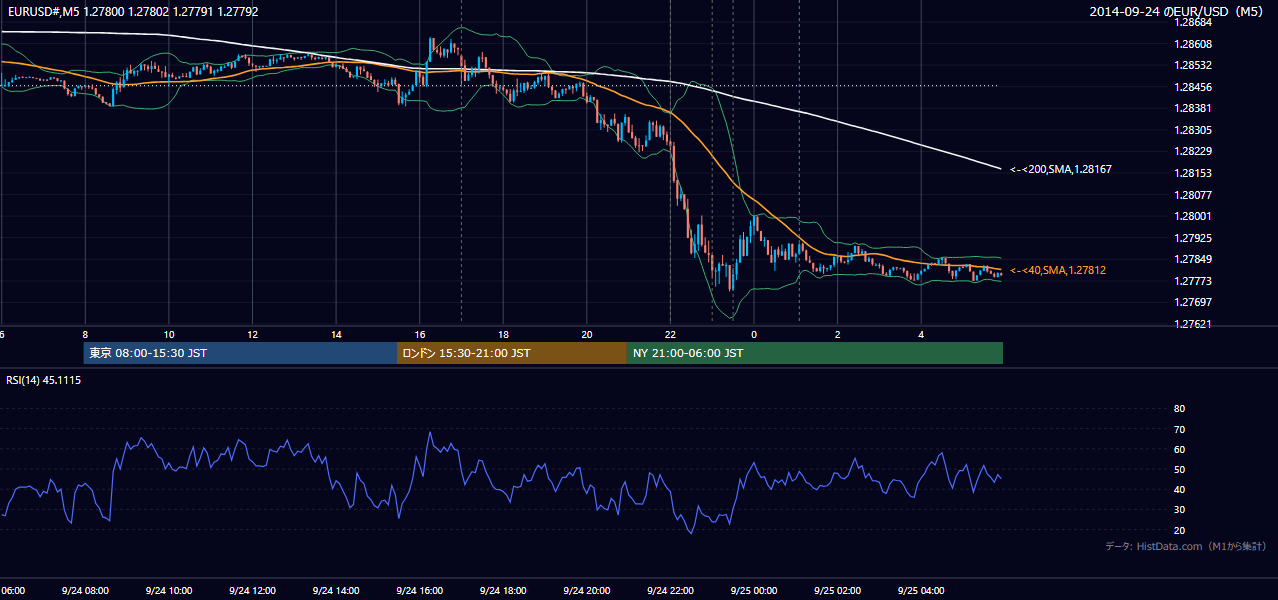Click the RSI(14) 45.1115 indicator label
Image resolution: width=1278 pixels, height=600 pixels.
coord(44,380)
